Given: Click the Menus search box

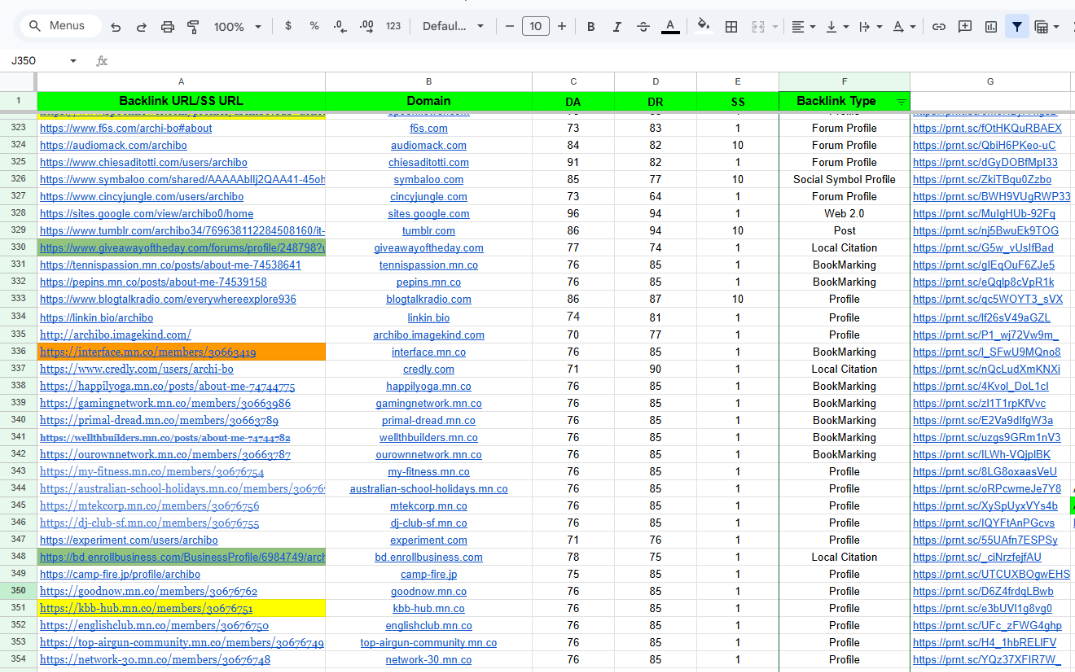Looking at the screenshot, I should tap(60, 26).
